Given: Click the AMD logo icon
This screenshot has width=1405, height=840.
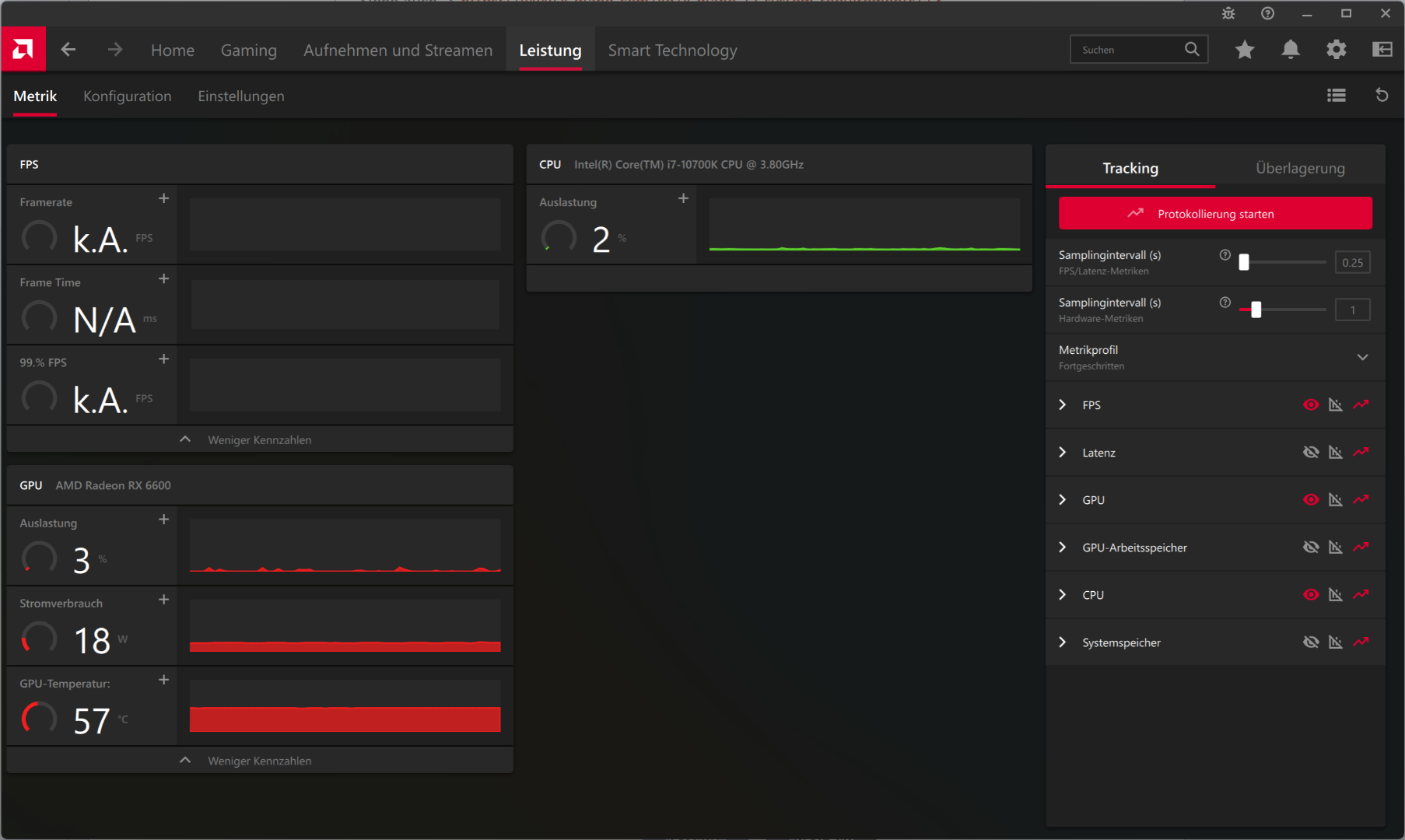Looking at the screenshot, I should (x=23, y=50).
